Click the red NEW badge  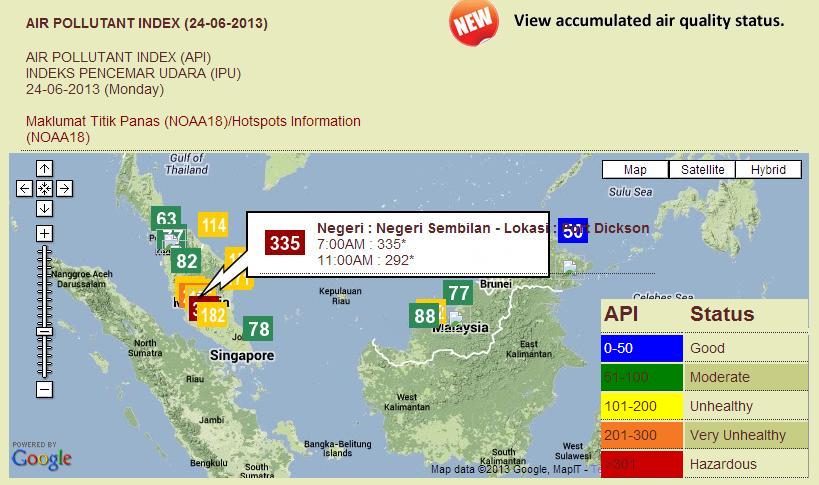[474, 22]
